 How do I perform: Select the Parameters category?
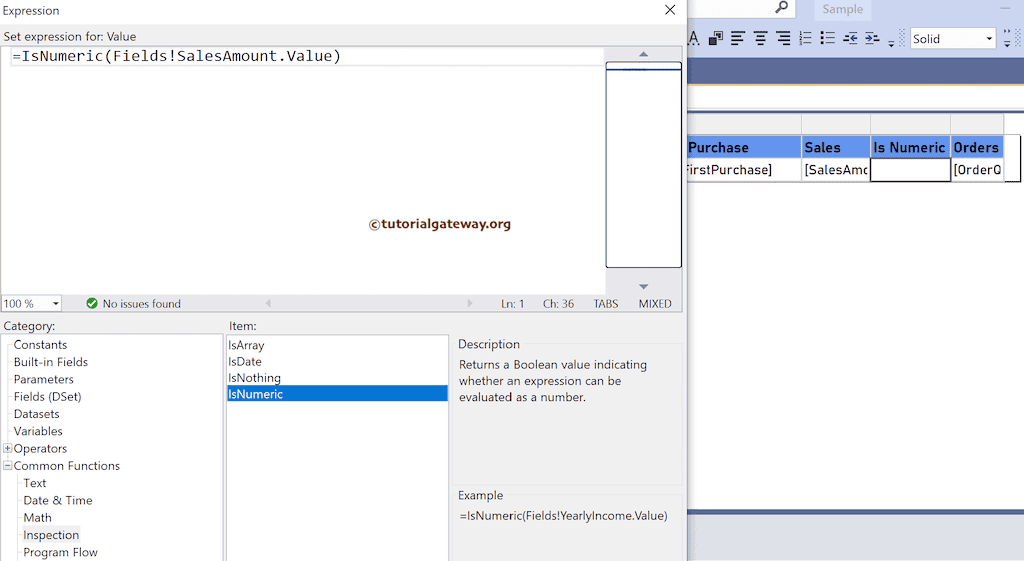[x=44, y=379]
